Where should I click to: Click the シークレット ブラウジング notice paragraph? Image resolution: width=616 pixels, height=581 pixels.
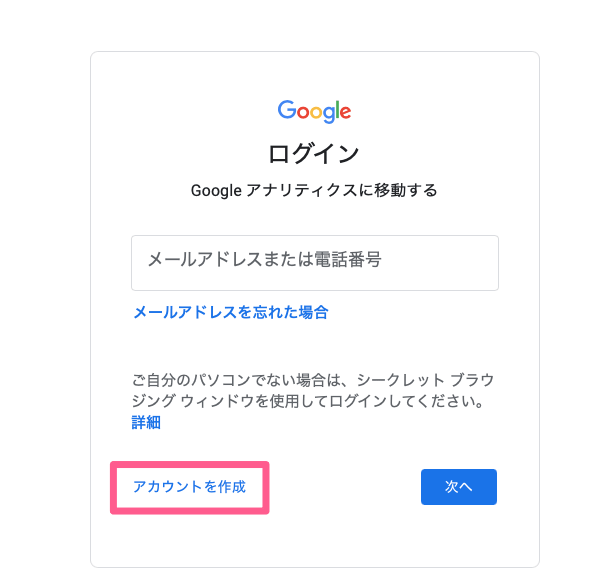point(314,391)
